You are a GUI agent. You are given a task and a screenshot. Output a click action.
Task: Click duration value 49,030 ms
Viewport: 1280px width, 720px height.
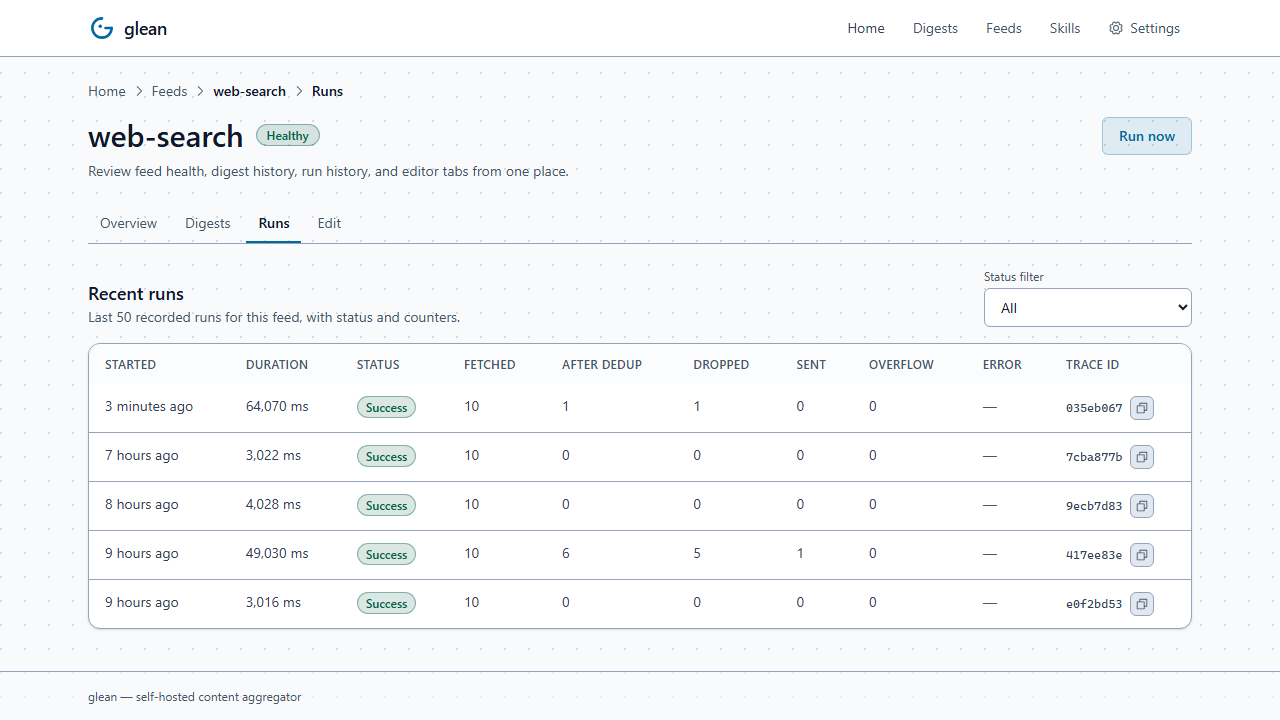coord(277,554)
